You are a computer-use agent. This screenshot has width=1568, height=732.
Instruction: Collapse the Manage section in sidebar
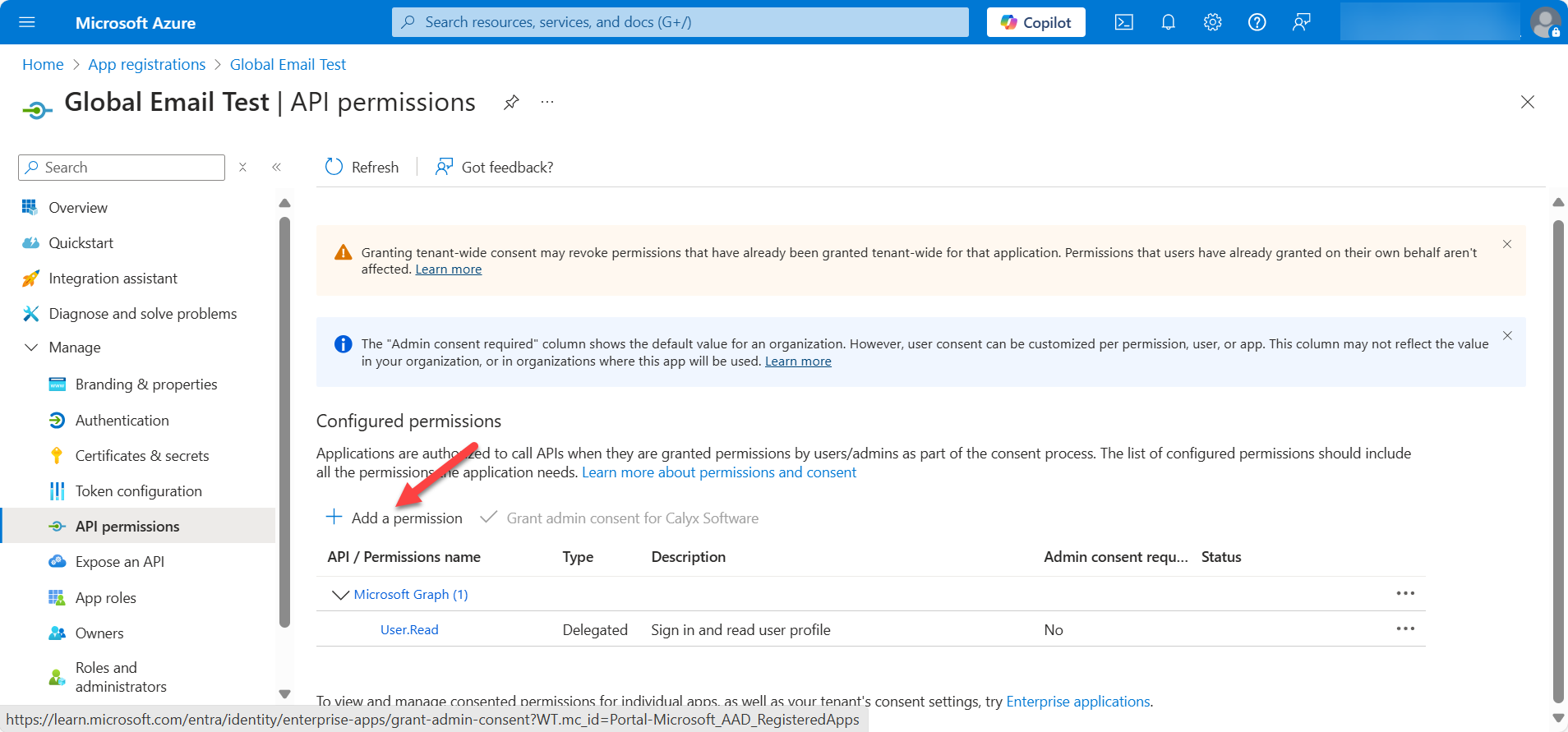(x=31, y=348)
